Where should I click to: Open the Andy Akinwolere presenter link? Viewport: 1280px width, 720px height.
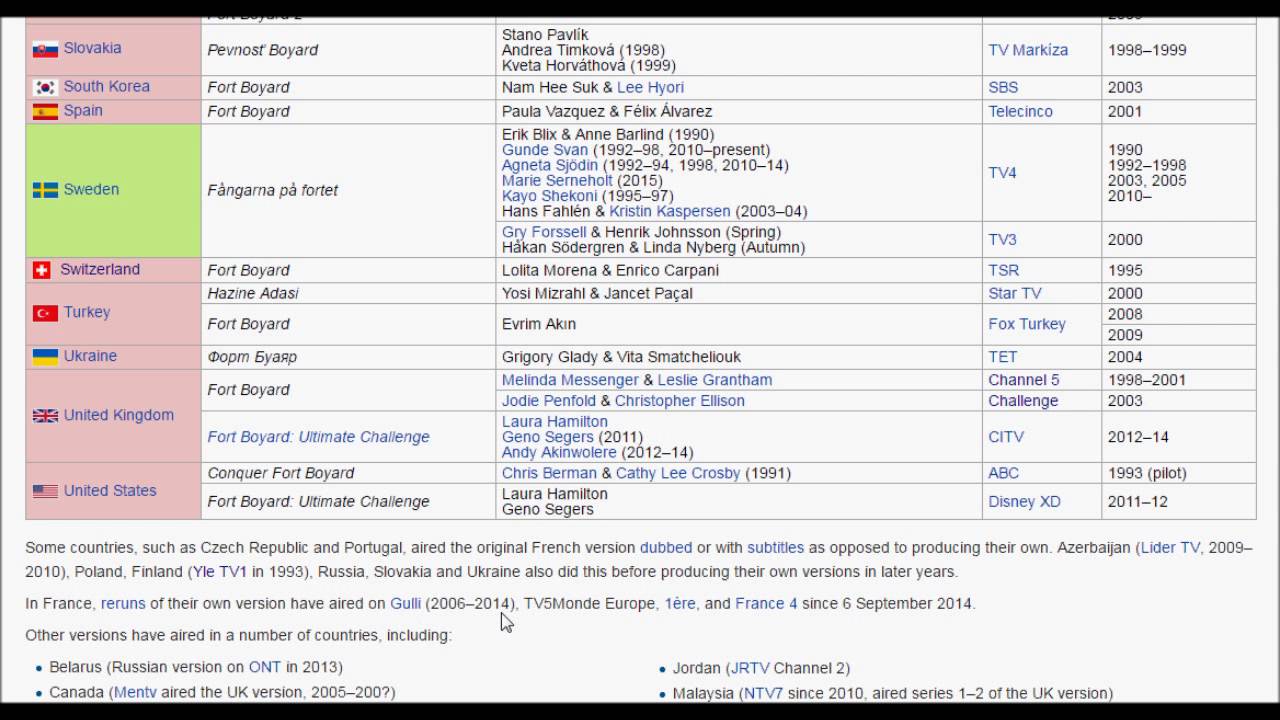(x=560, y=452)
